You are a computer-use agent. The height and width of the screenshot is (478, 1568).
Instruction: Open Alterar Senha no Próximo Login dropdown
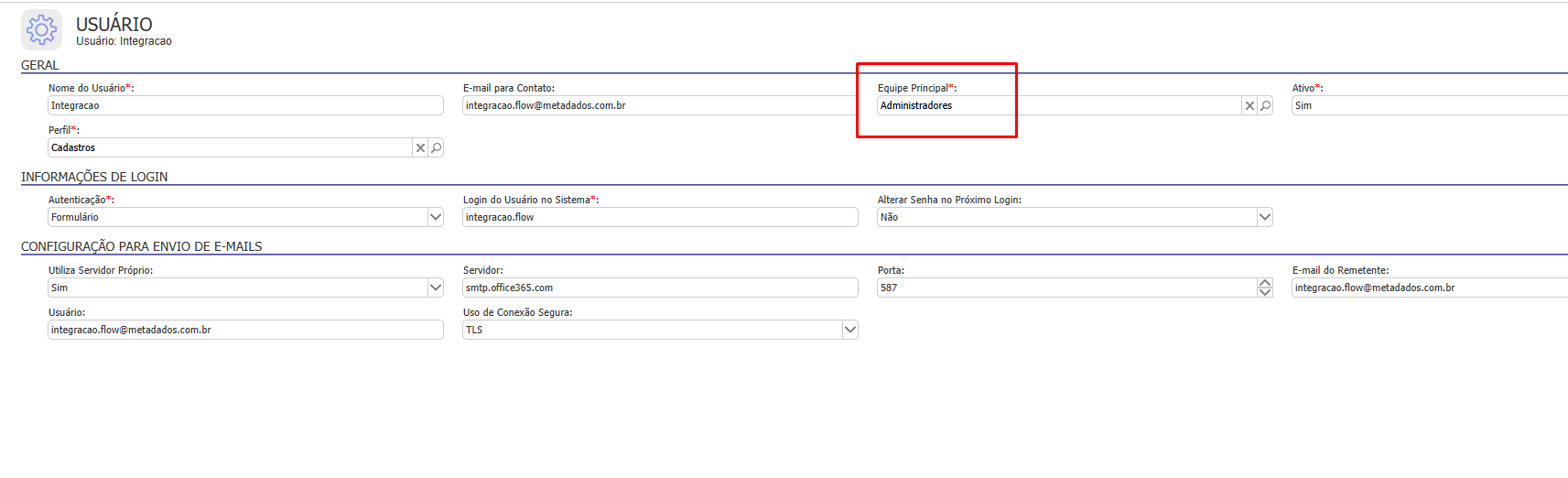1265,217
